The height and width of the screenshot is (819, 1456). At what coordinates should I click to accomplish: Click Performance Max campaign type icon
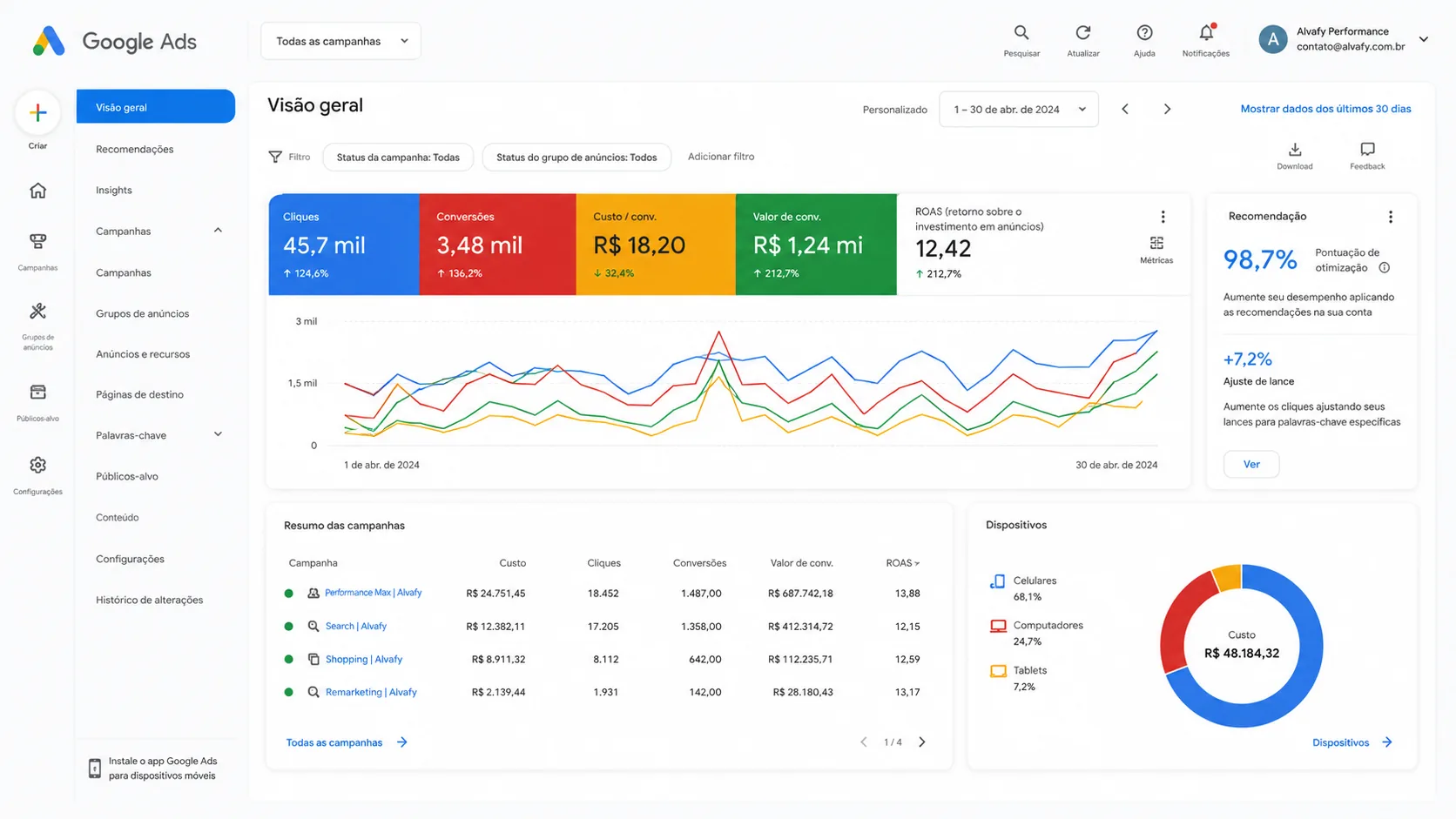pos(313,593)
